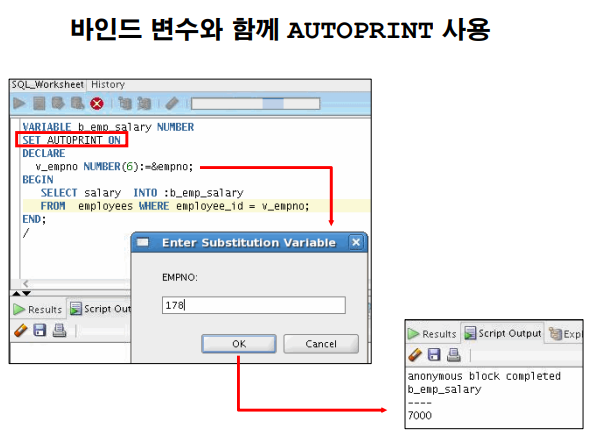This screenshot has width=592, height=435.
Task: Open the SQL Worksheet tab
Action: (48, 85)
